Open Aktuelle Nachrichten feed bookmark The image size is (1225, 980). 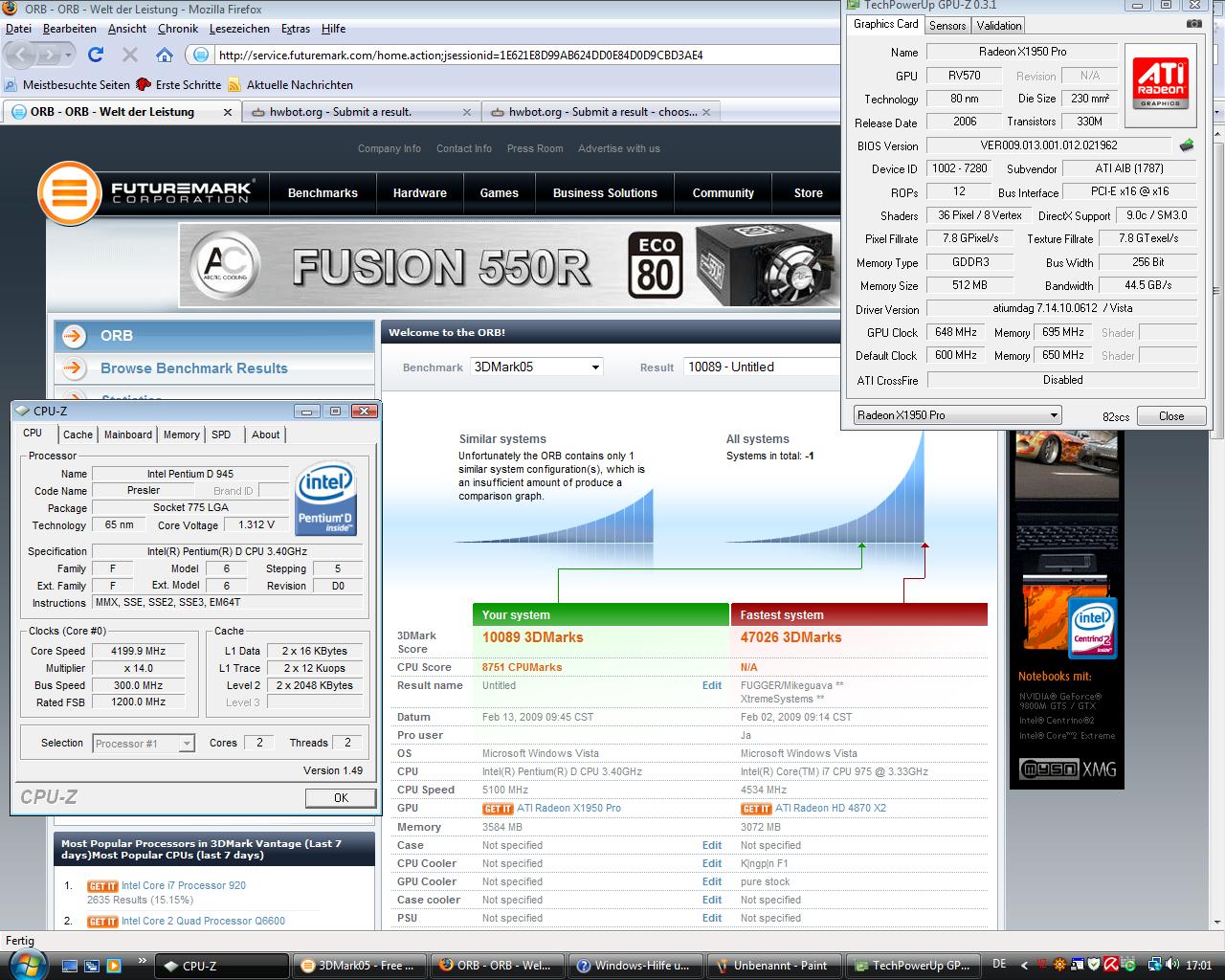click(290, 84)
